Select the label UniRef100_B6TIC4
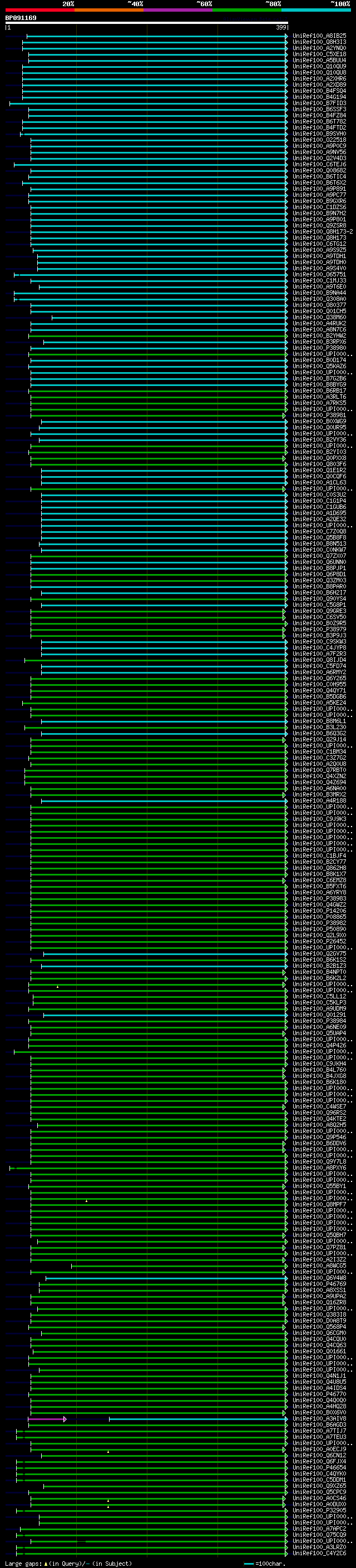This screenshot has width=356, height=1568. click(319, 176)
